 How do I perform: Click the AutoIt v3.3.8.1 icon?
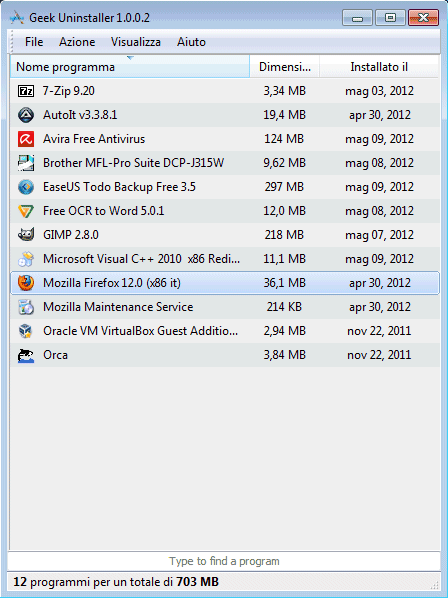pyautogui.click(x=26, y=115)
